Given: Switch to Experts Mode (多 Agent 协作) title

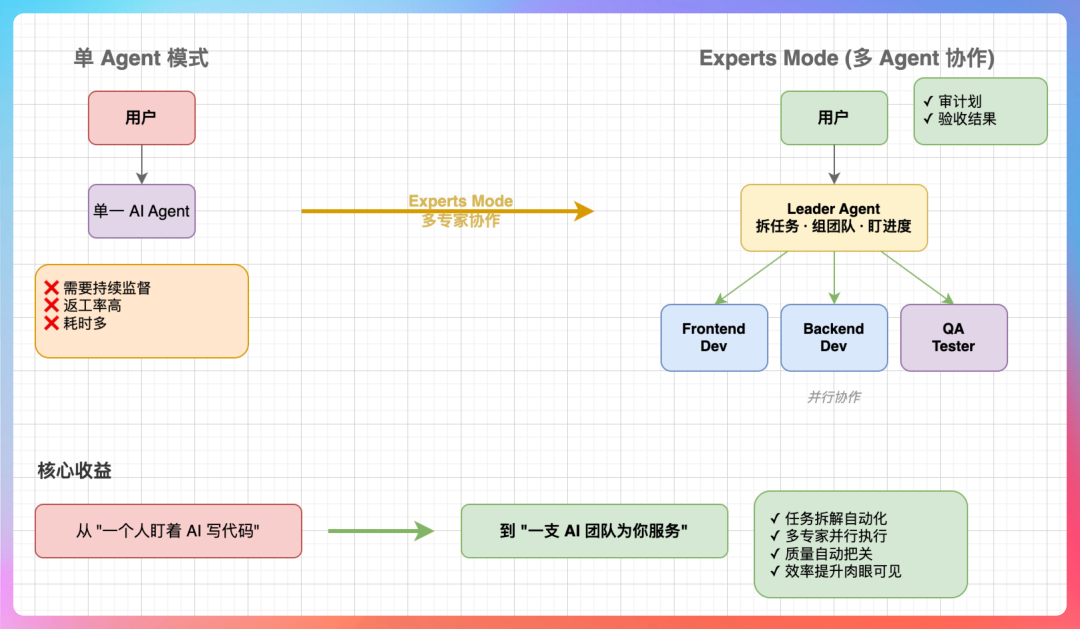Looking at the screenshot, I should point(847,58).
